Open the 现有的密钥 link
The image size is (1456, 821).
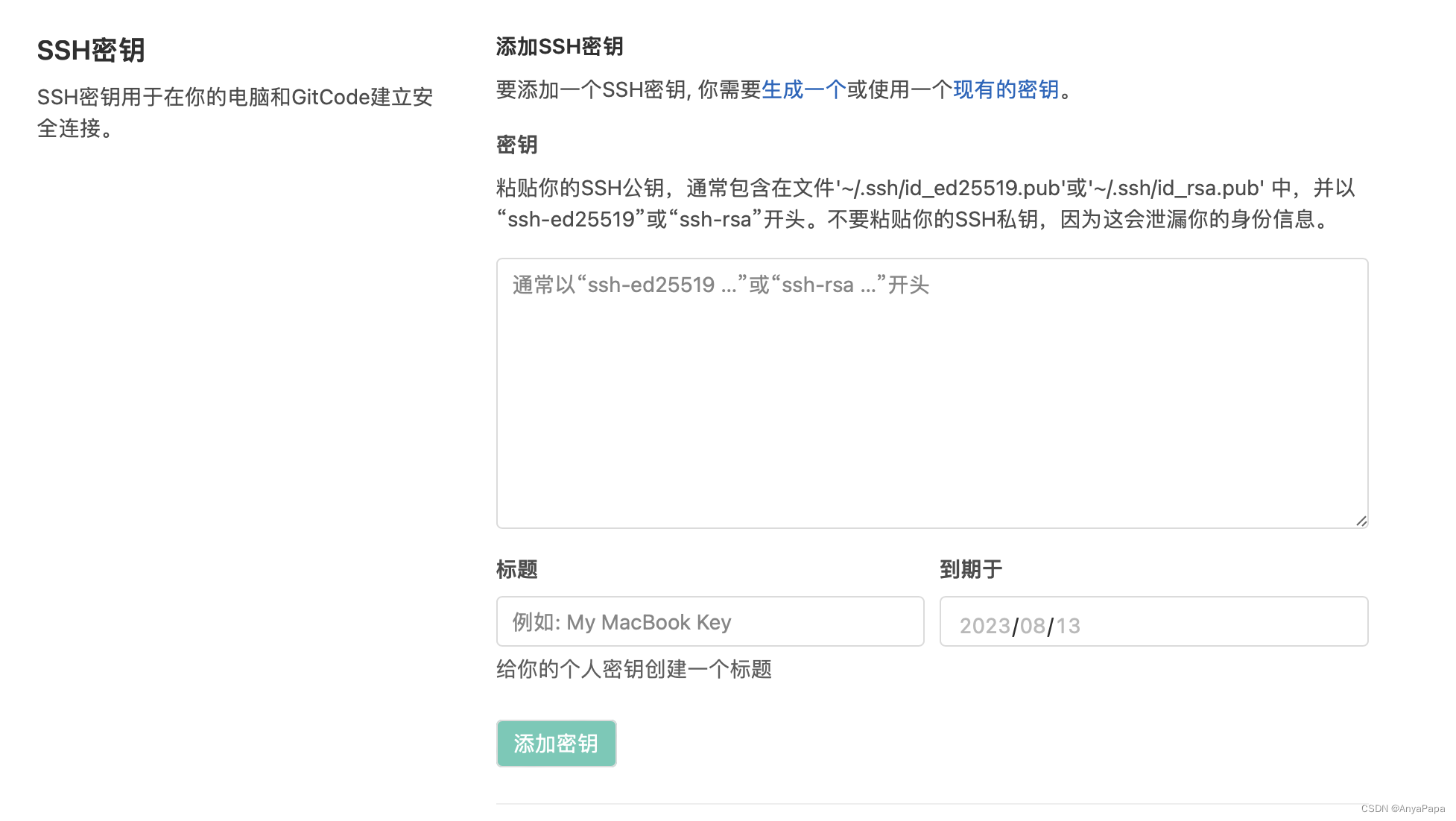1006,90
